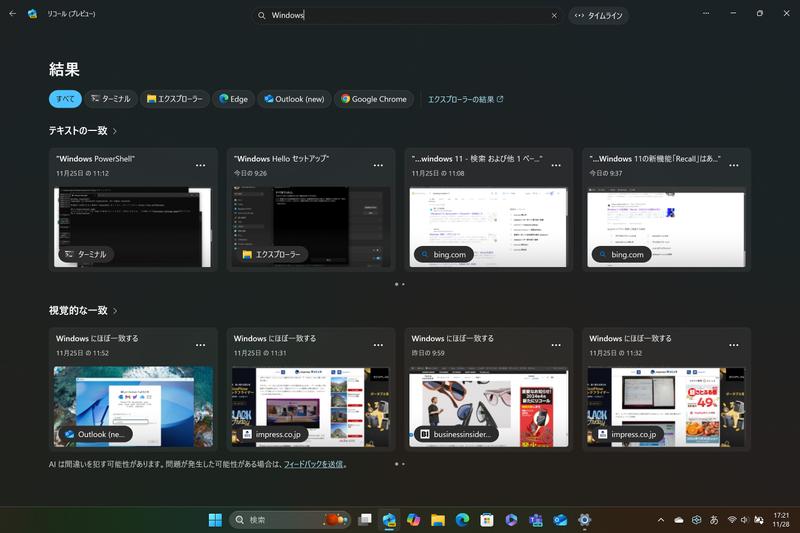Click the Recall app logo icon
Image resolution: width=800 pixels, height=533 pixels.
(x=32, y=14)
